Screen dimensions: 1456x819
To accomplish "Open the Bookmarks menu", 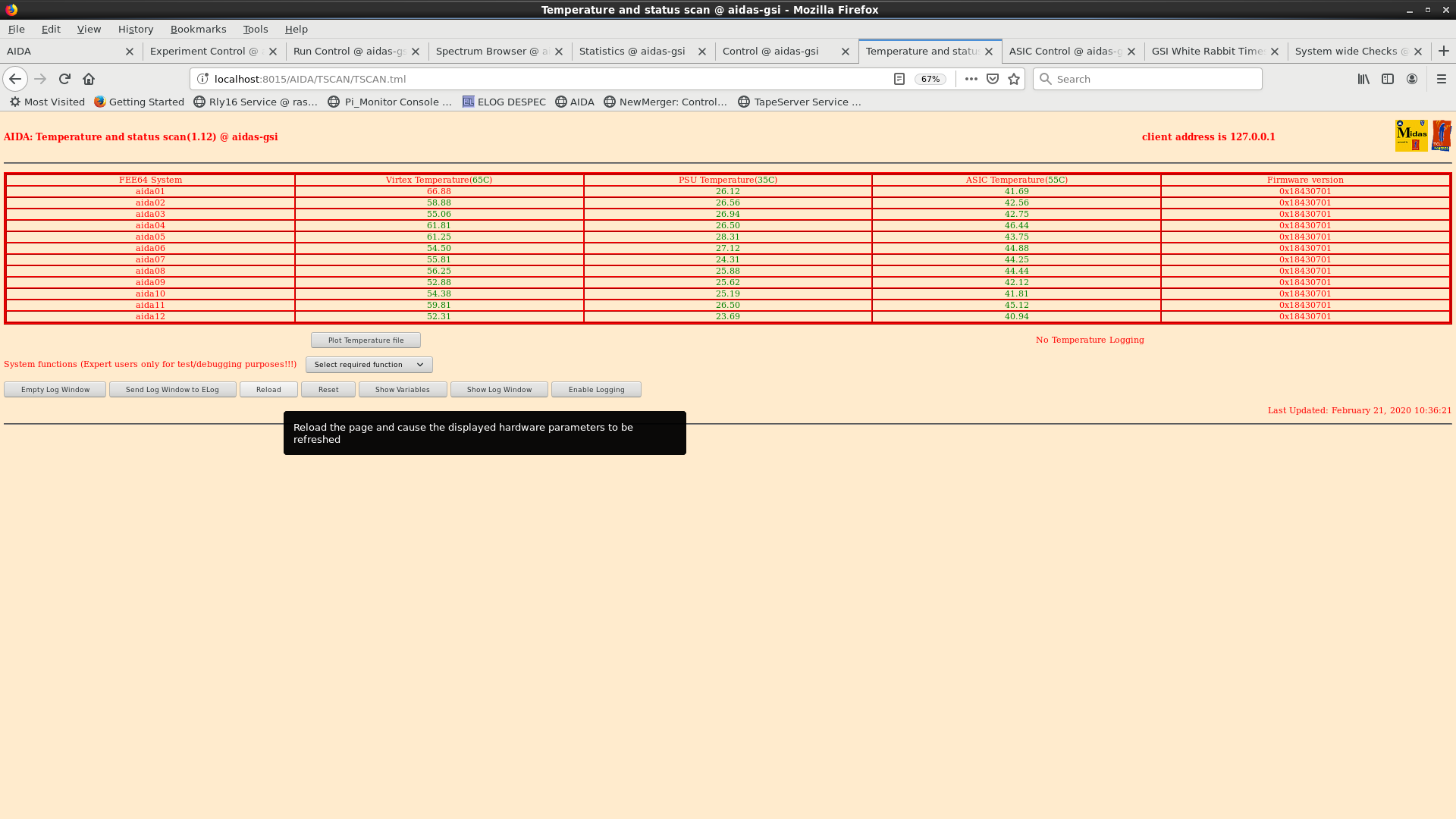I will point(198,29).
